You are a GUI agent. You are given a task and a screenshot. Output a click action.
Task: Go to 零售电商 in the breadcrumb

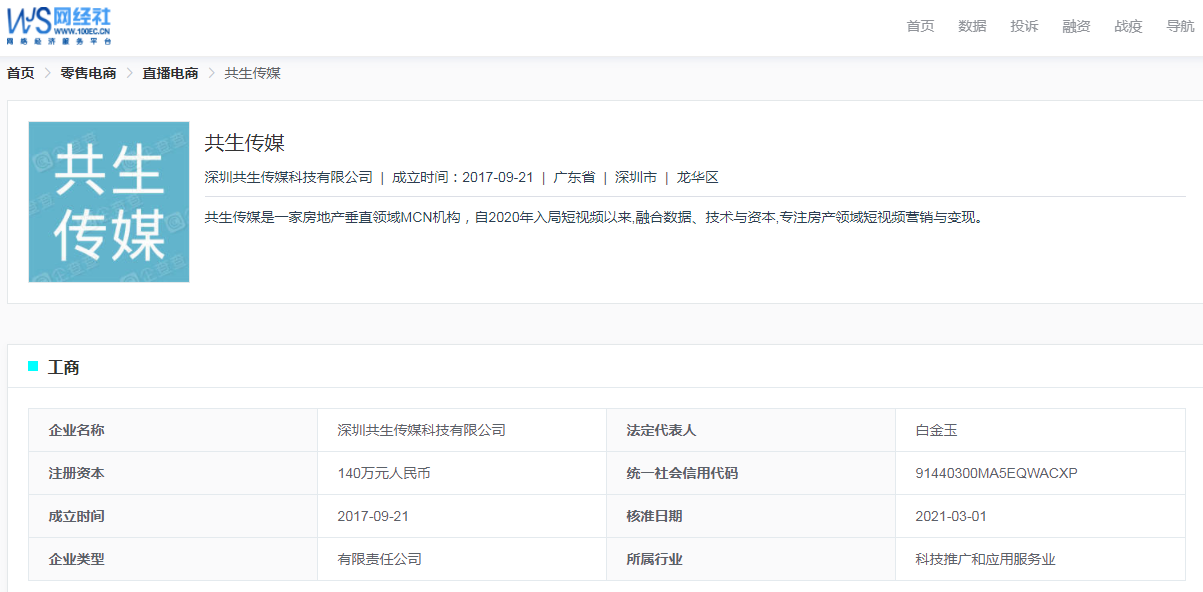(x=88, y=73)
